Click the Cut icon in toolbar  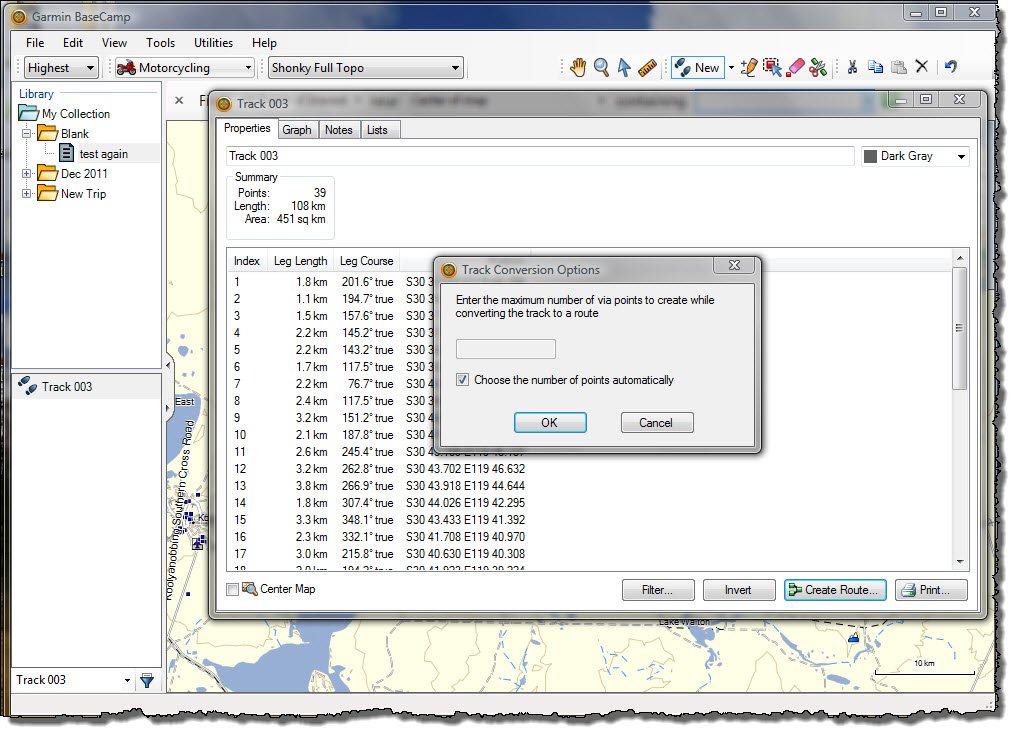[x=852, y=67]
